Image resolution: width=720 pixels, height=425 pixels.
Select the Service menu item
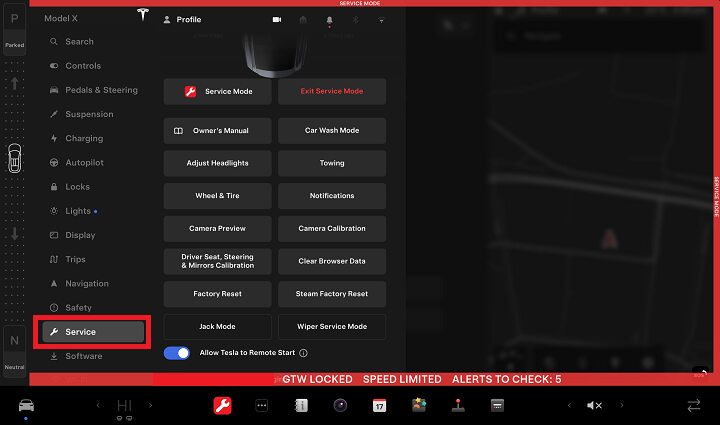93,332
